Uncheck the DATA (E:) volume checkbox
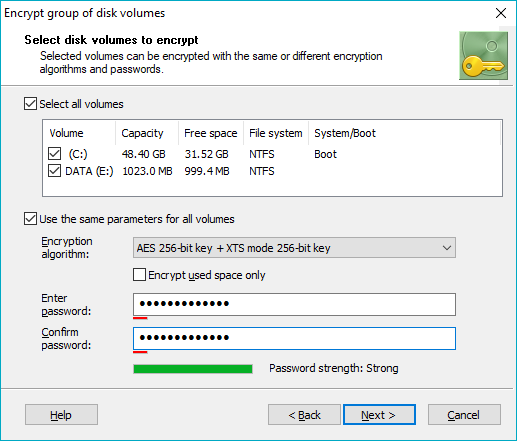Image resolution: width=517 pixels, height=441 pixels. tap(54, 171)
